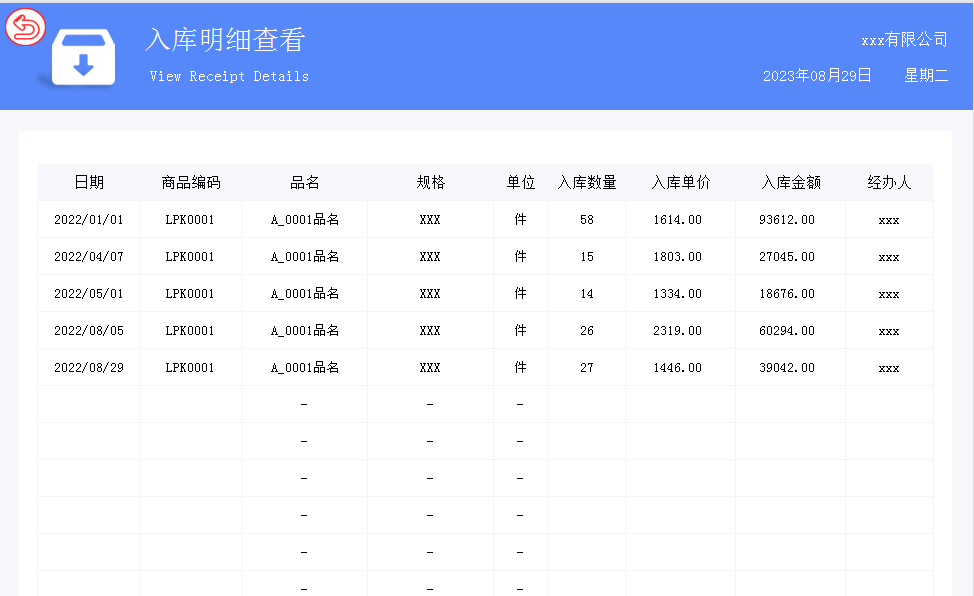
Task: Click the red back arrow icon
Action: coord(25,27)
